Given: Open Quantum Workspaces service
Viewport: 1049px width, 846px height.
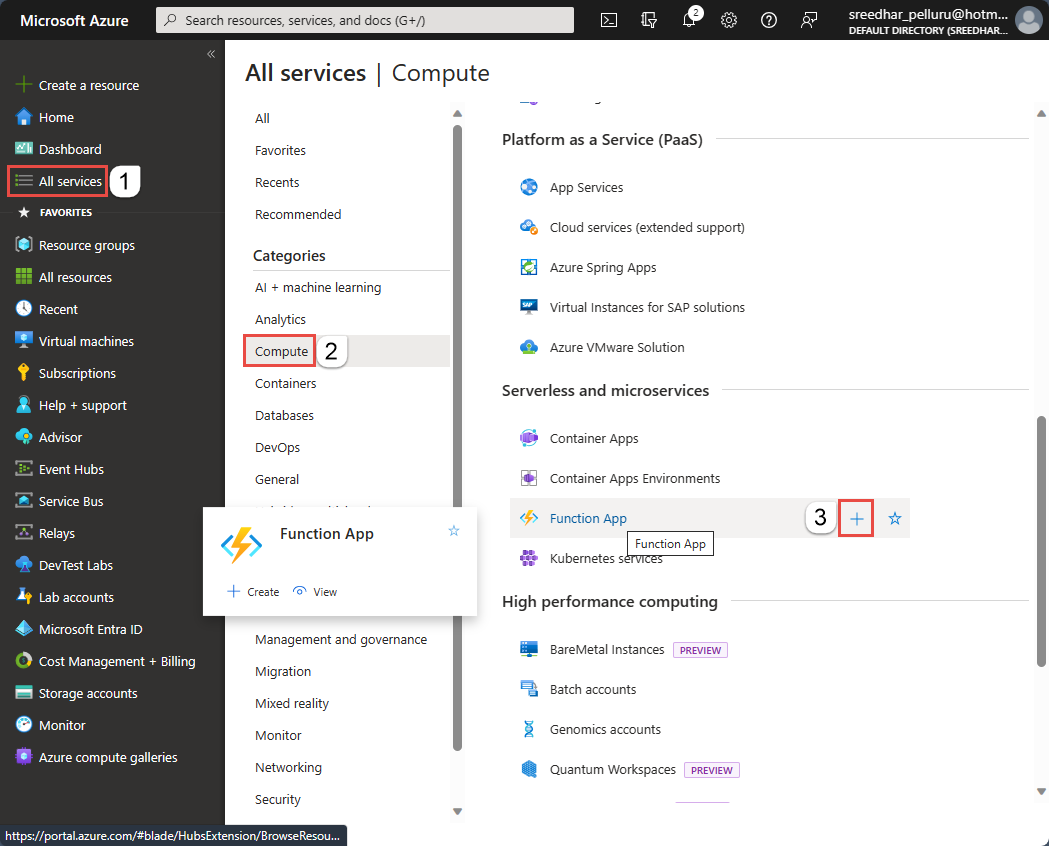Looking at the screenshot, I should coord(613,770).
